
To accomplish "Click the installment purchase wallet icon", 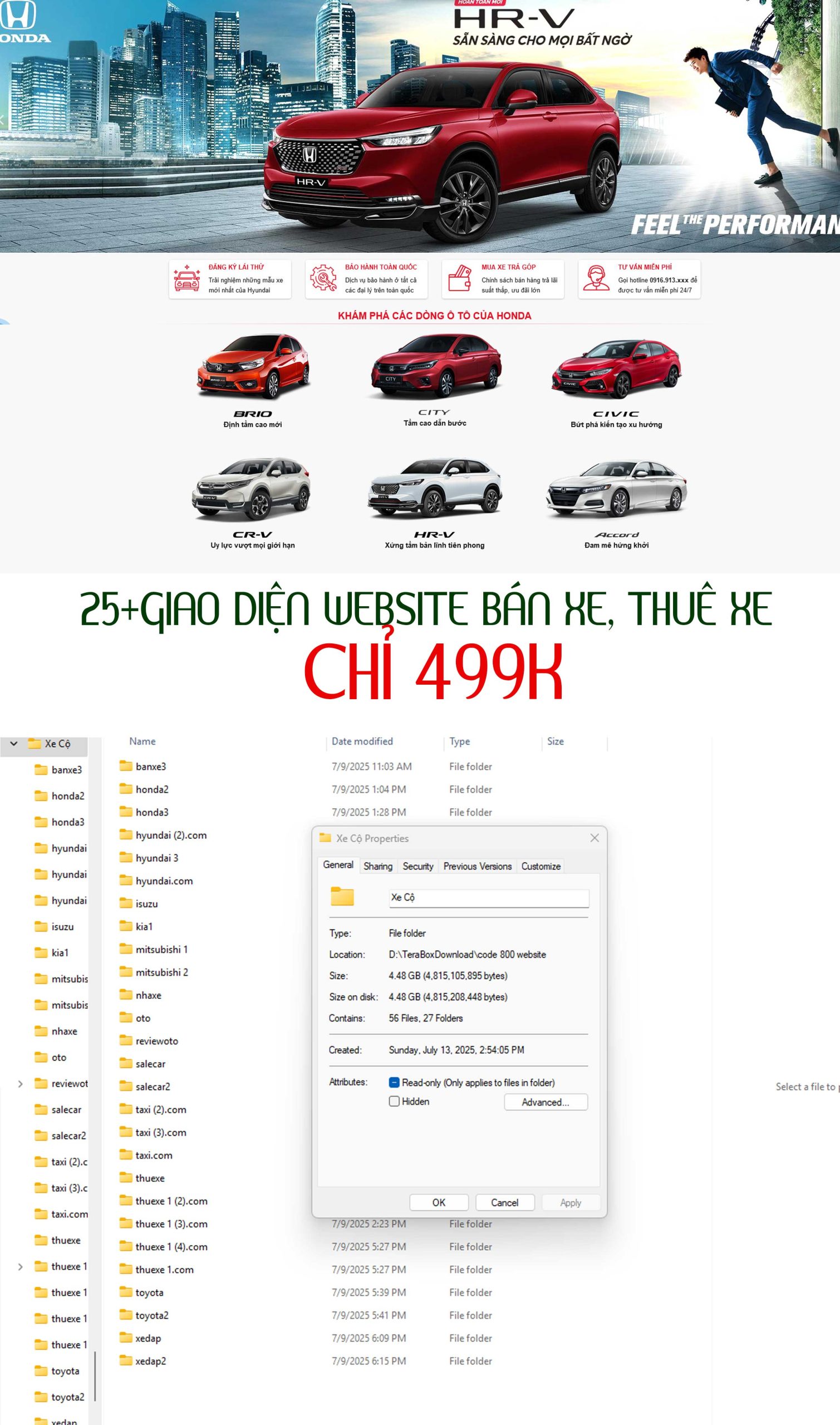I will click(x=460, y=278).
